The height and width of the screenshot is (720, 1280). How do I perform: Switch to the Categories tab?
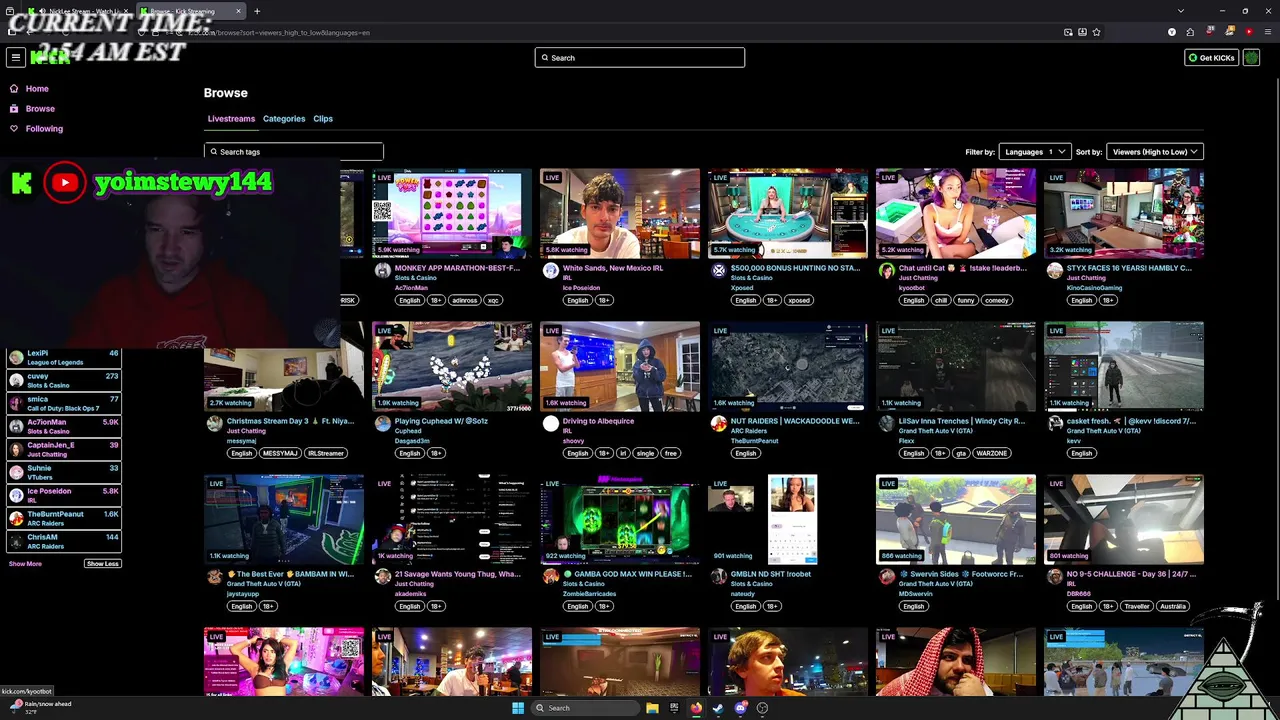(x=284, y=119)
